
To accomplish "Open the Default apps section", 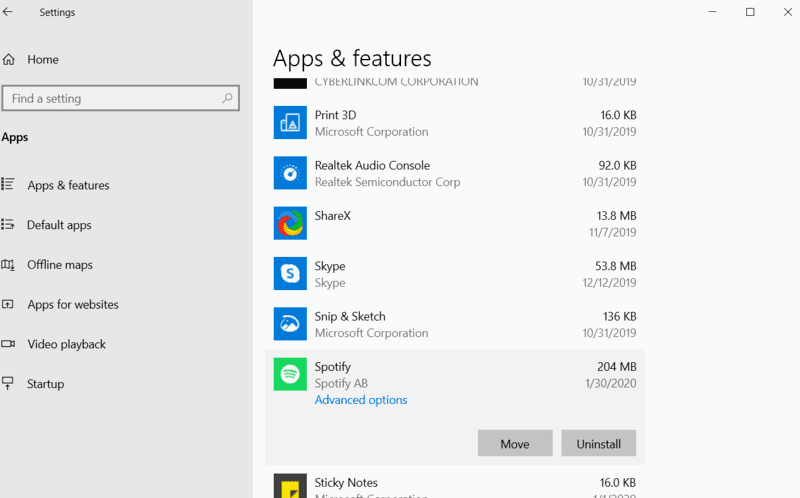I will tap(59, 225).
